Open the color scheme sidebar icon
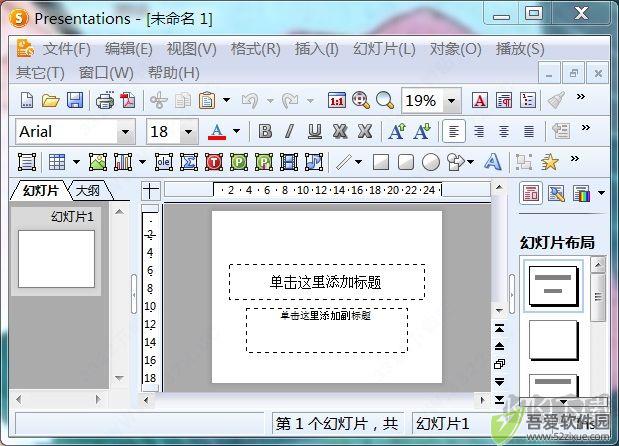619x446 pixels. pos(581,193)
